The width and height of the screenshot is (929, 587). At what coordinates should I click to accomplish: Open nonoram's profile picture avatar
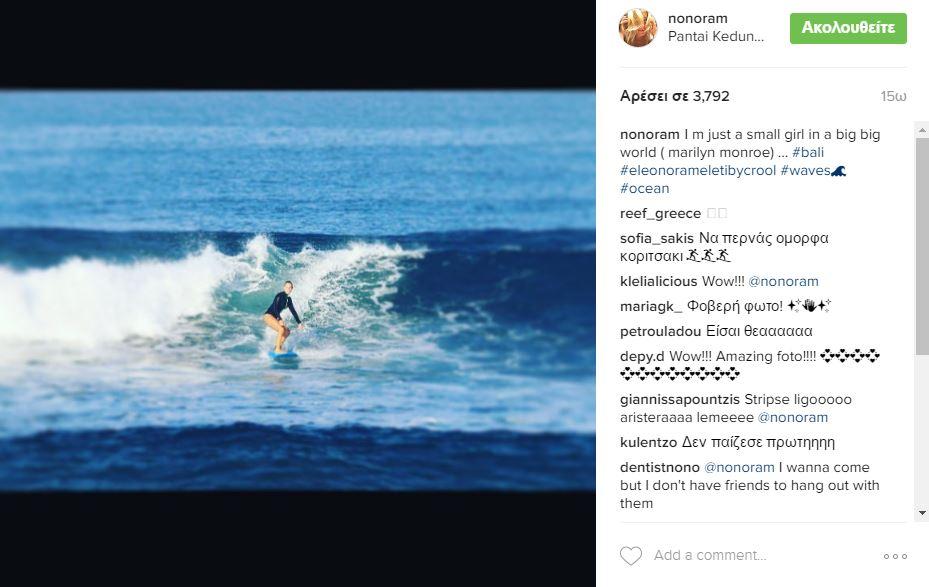[x=638, y=28]
